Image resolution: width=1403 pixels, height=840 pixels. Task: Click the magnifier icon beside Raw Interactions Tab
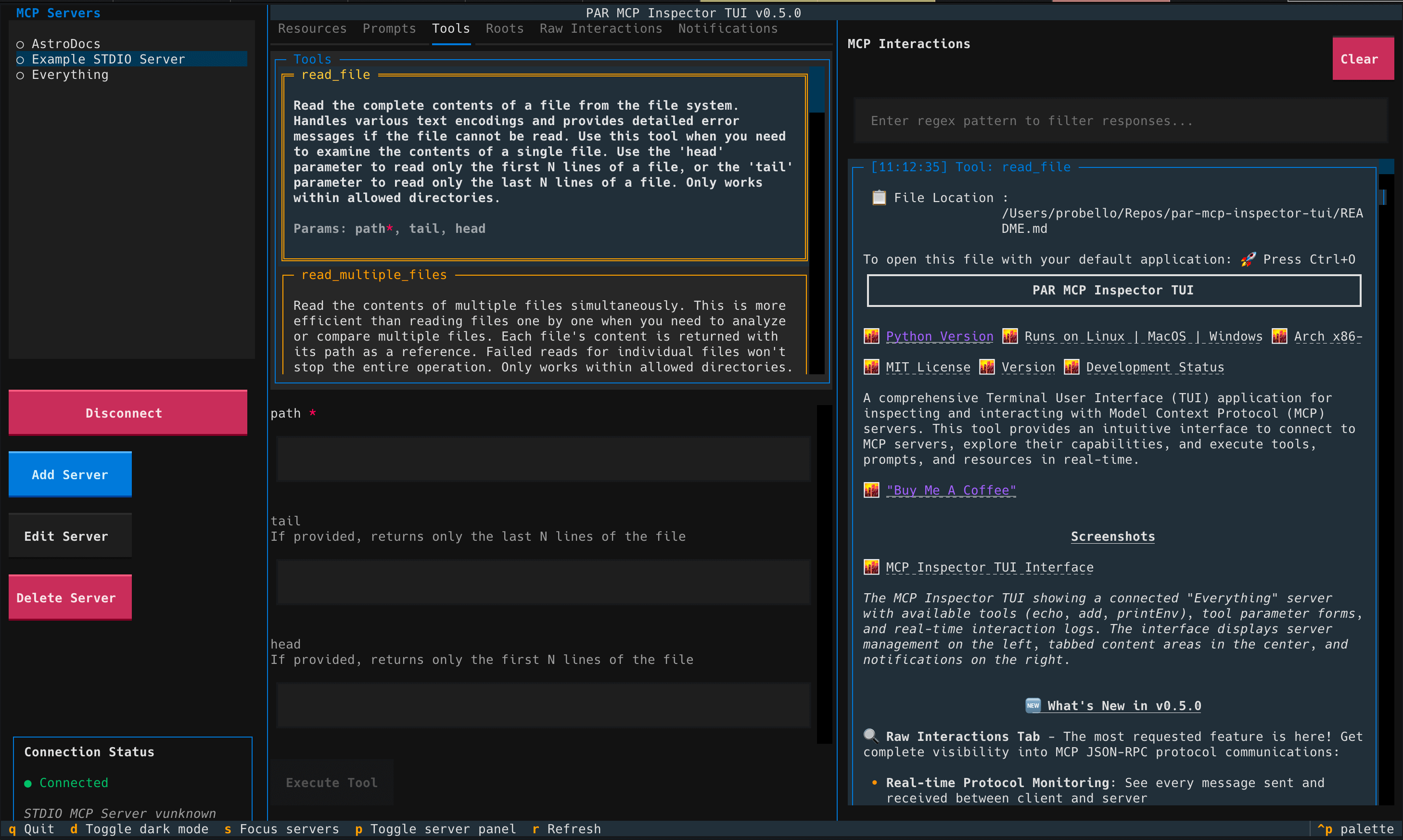point(871,736)
